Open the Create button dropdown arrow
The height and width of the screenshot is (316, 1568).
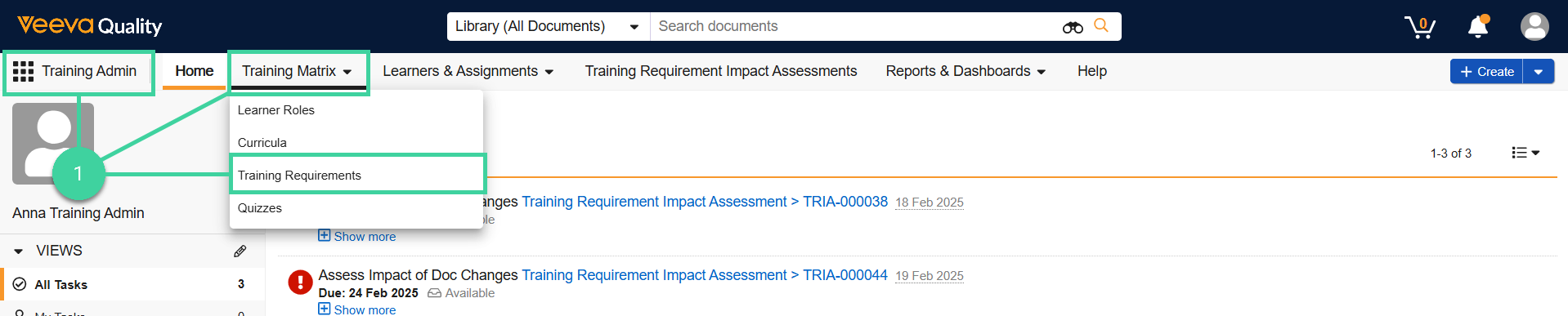pos(1538,72)
